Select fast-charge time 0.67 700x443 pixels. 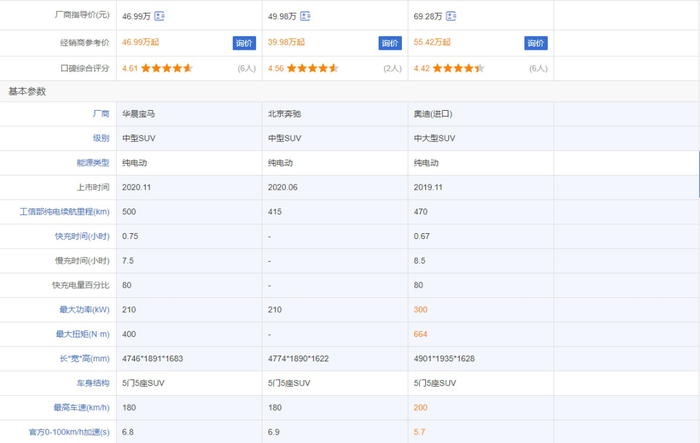[x=422, y=236]
